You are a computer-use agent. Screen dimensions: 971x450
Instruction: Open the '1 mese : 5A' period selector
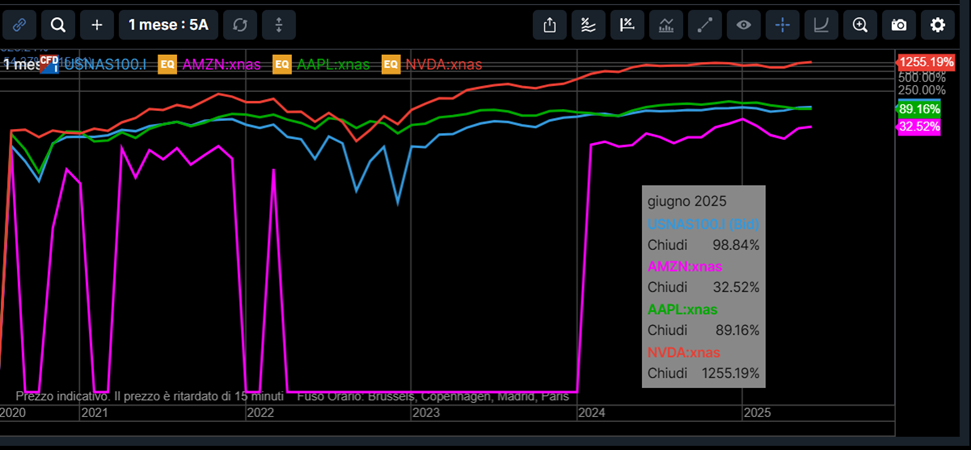click(x=168, y=25)
